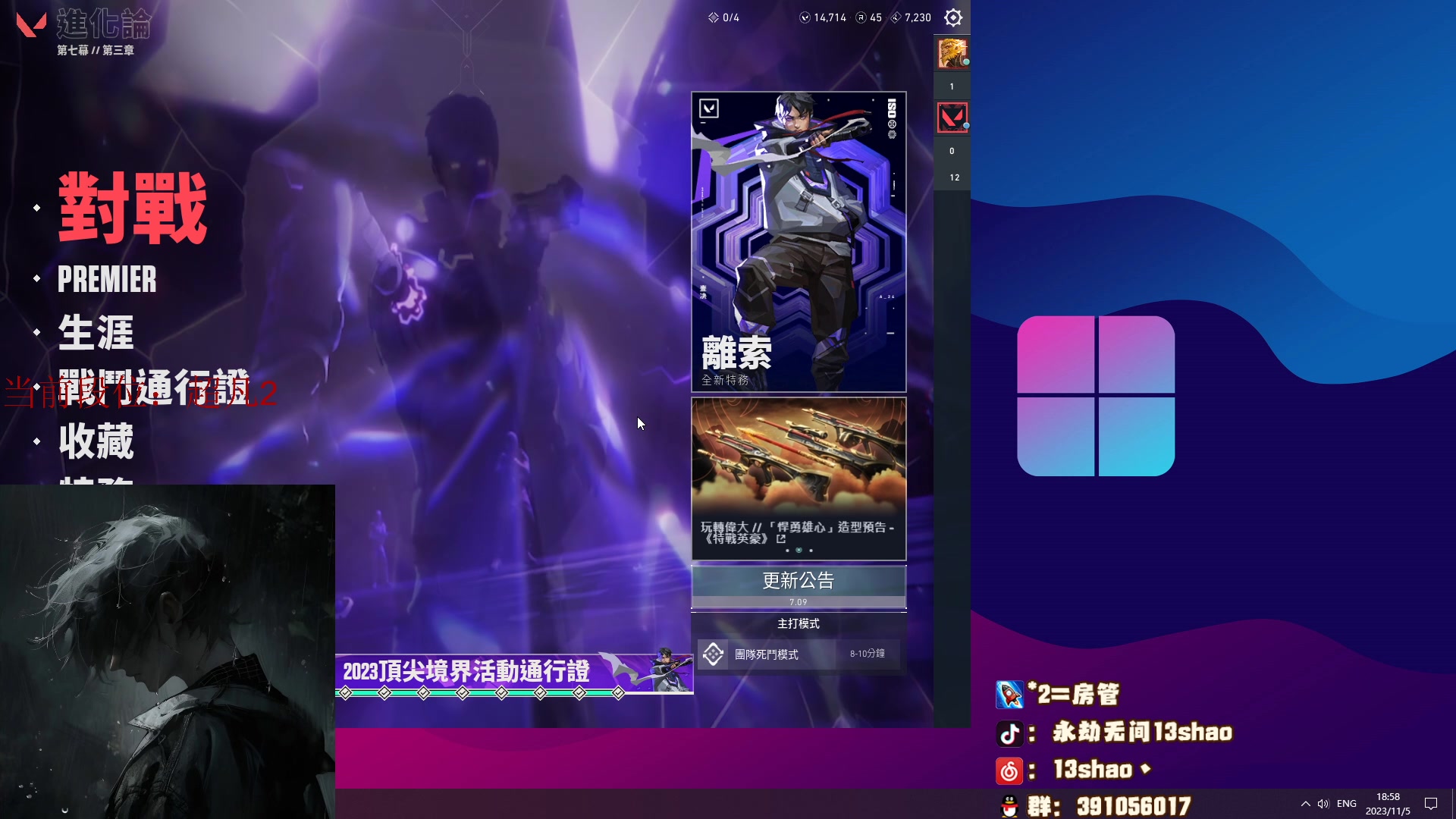Click the red Valorant logo player avatar
The width and height of the screenshot is (1456, 819).
pos(952,118)
